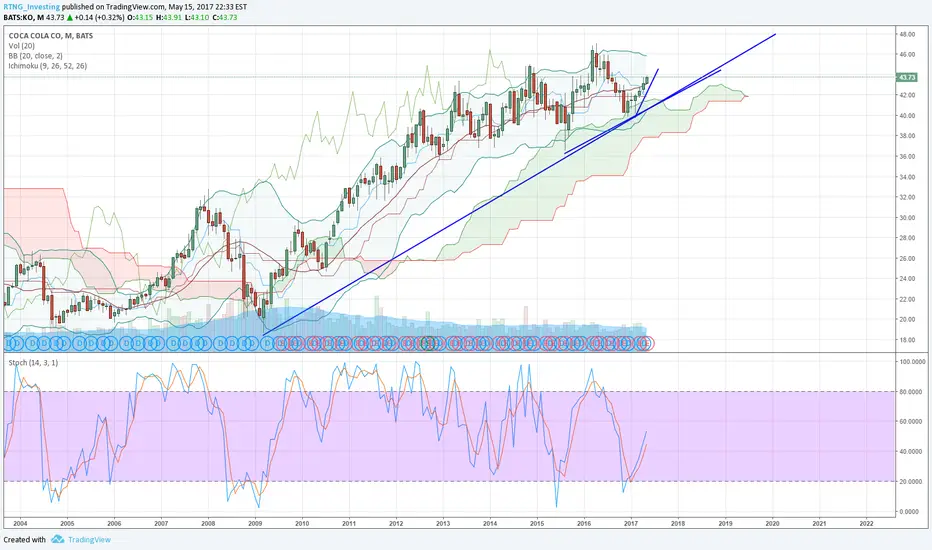
Task: Click the 2020 year label on the time axis
Action: (x=772, y=524)
